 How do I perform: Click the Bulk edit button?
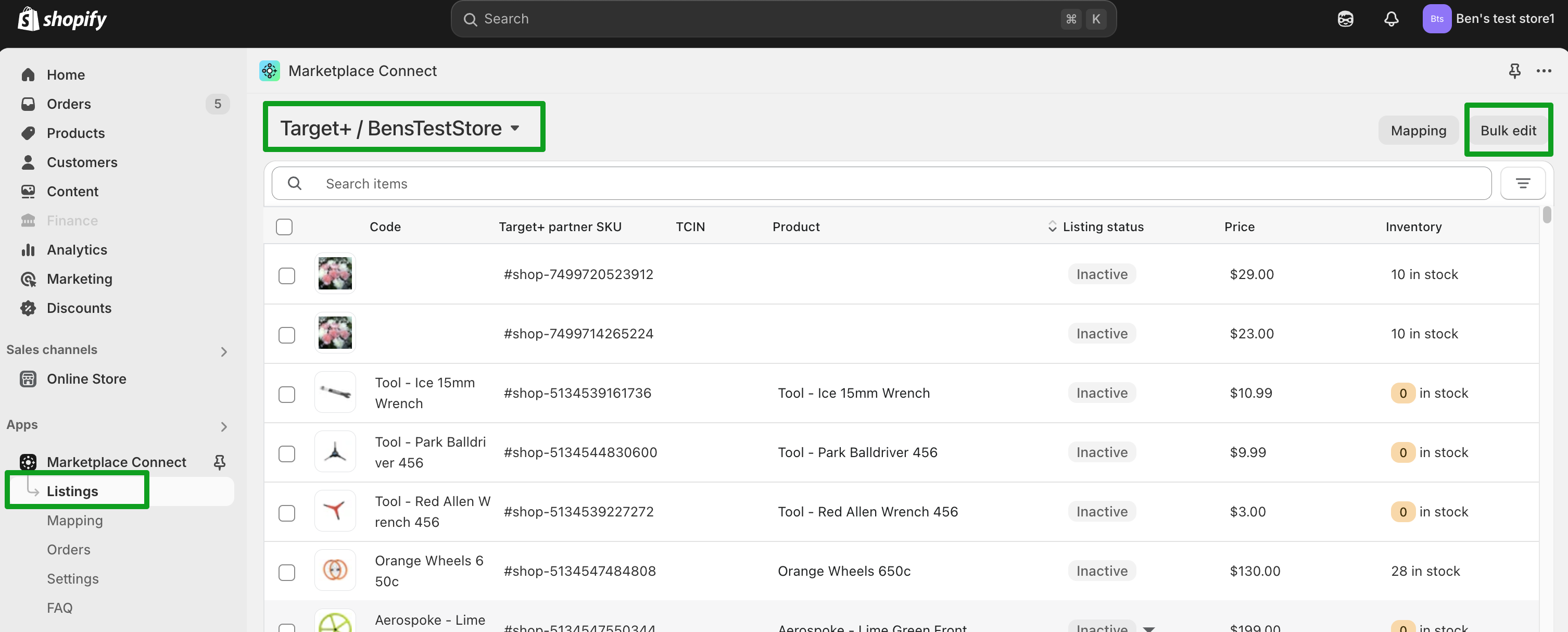coord(1508,130)
